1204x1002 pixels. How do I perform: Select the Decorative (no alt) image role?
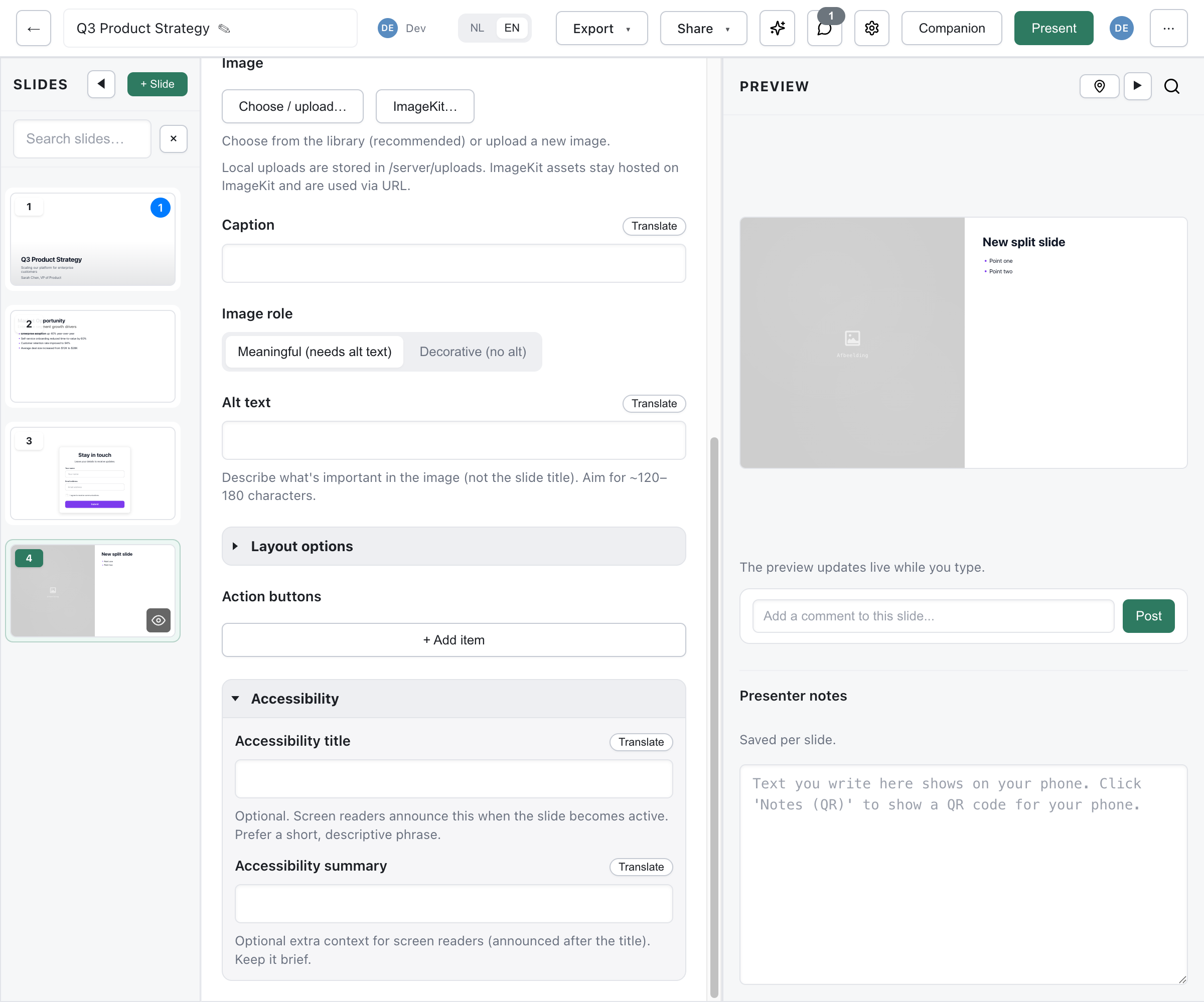point(473,352)
